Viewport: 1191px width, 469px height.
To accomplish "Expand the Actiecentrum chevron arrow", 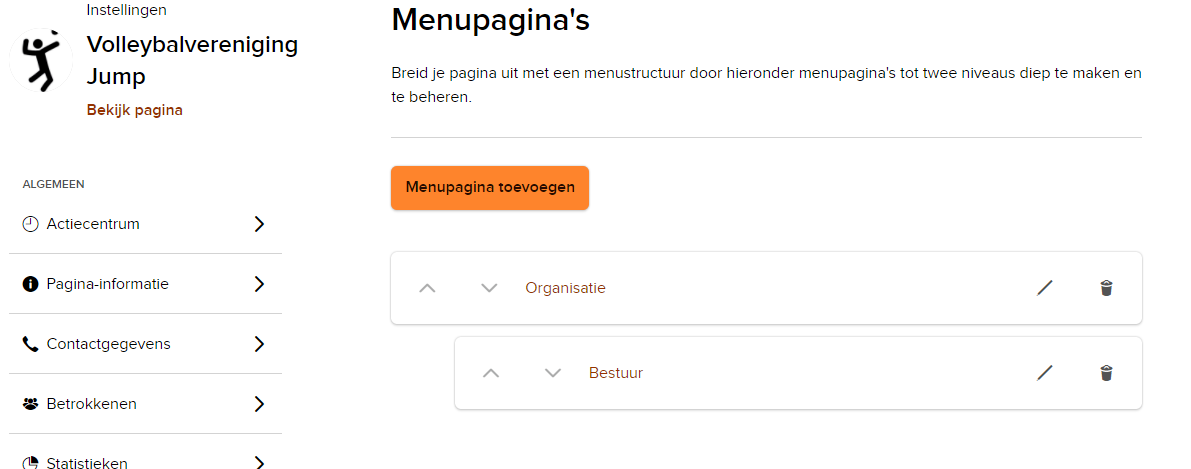I will (x=259, y=224).
